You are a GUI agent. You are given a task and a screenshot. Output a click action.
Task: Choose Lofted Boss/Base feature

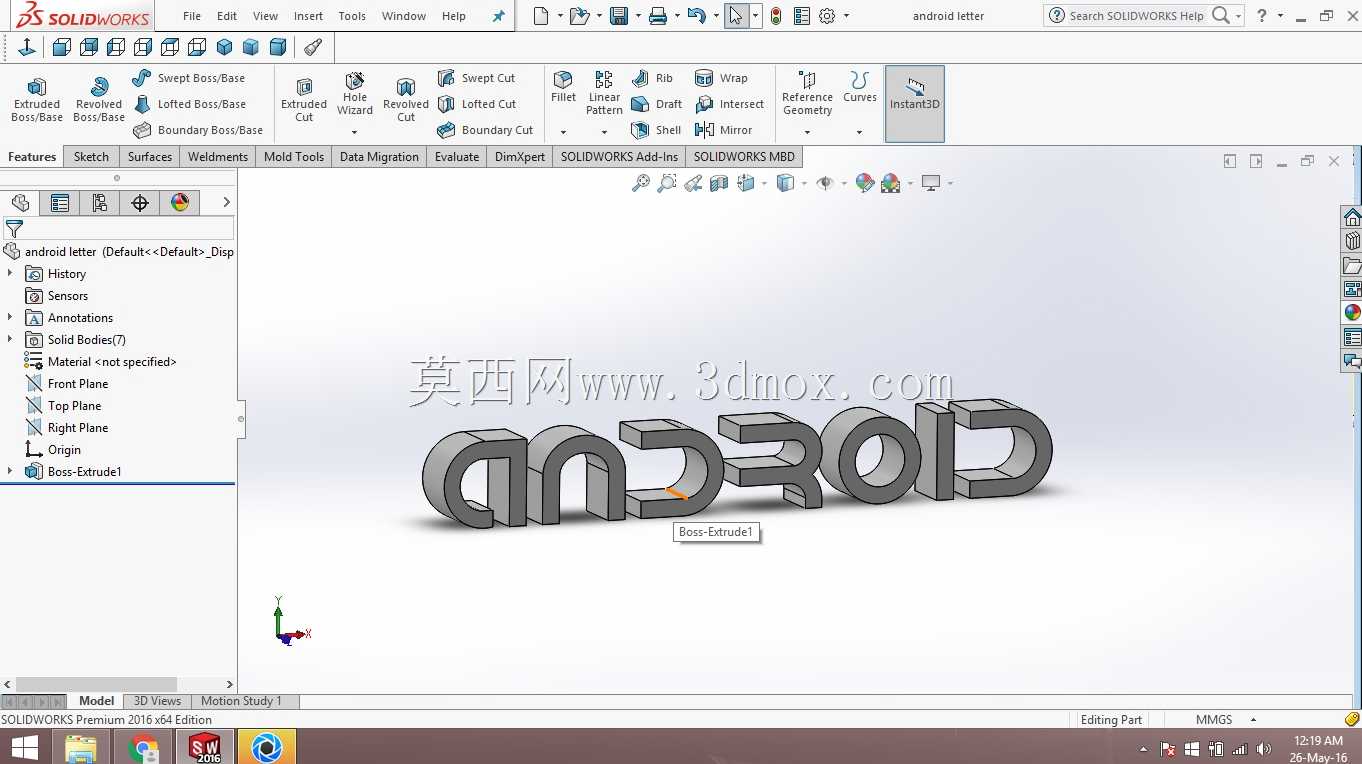[189, 104]
